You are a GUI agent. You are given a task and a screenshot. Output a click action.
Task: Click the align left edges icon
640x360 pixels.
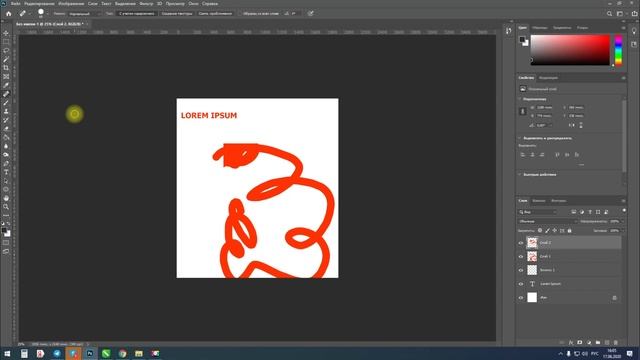[x=523, y=155]
